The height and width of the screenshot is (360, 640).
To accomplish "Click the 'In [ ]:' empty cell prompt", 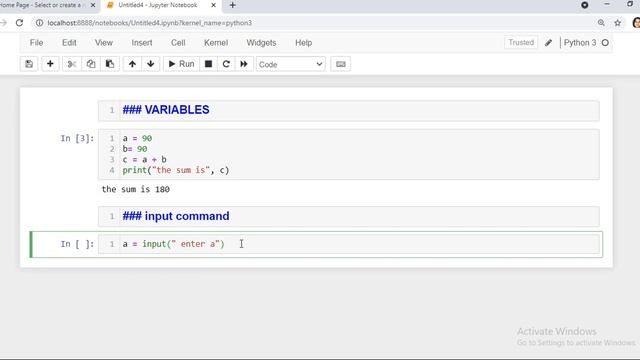I will click(x=77, y=244).
